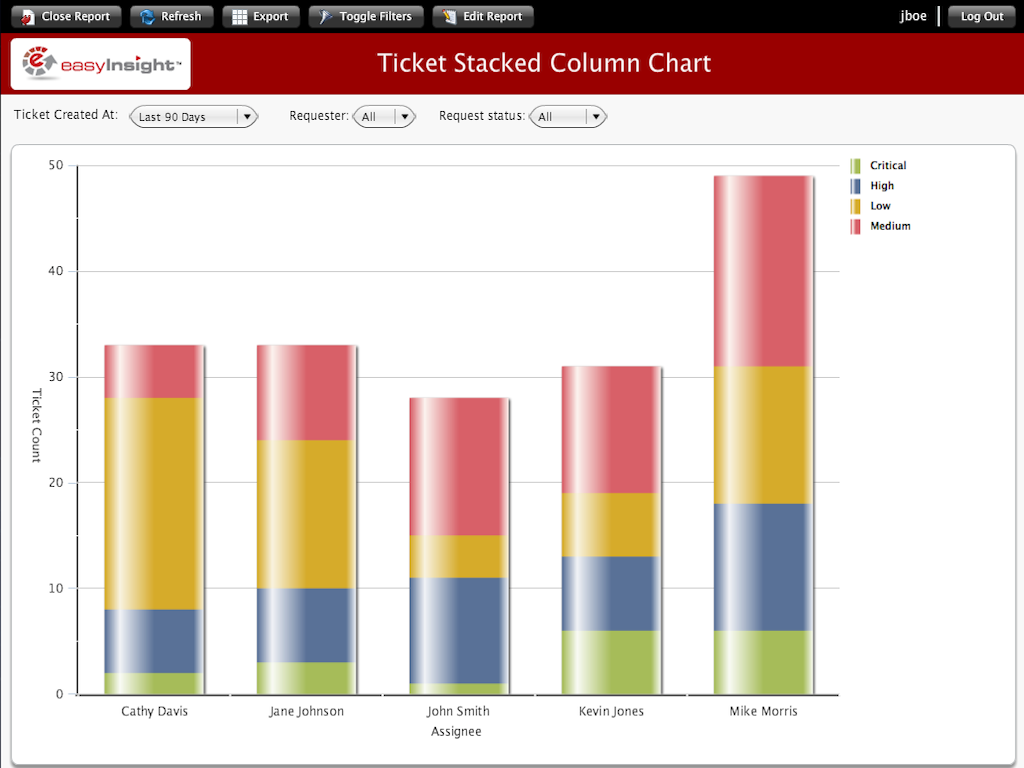
Task: Open the Ticket Created At dropdown
Action: (246, 117)
